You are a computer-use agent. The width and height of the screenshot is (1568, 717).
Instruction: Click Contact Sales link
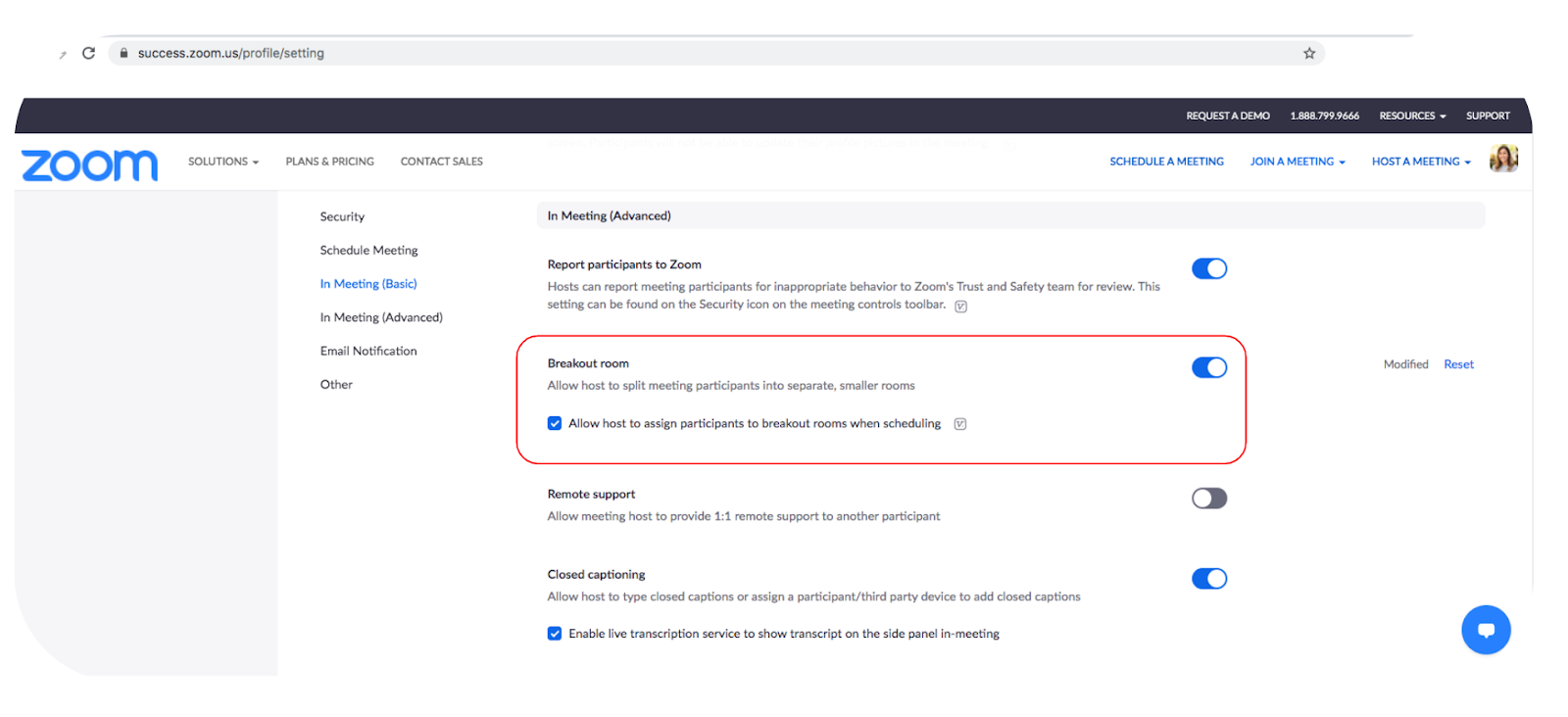(441, 162)
